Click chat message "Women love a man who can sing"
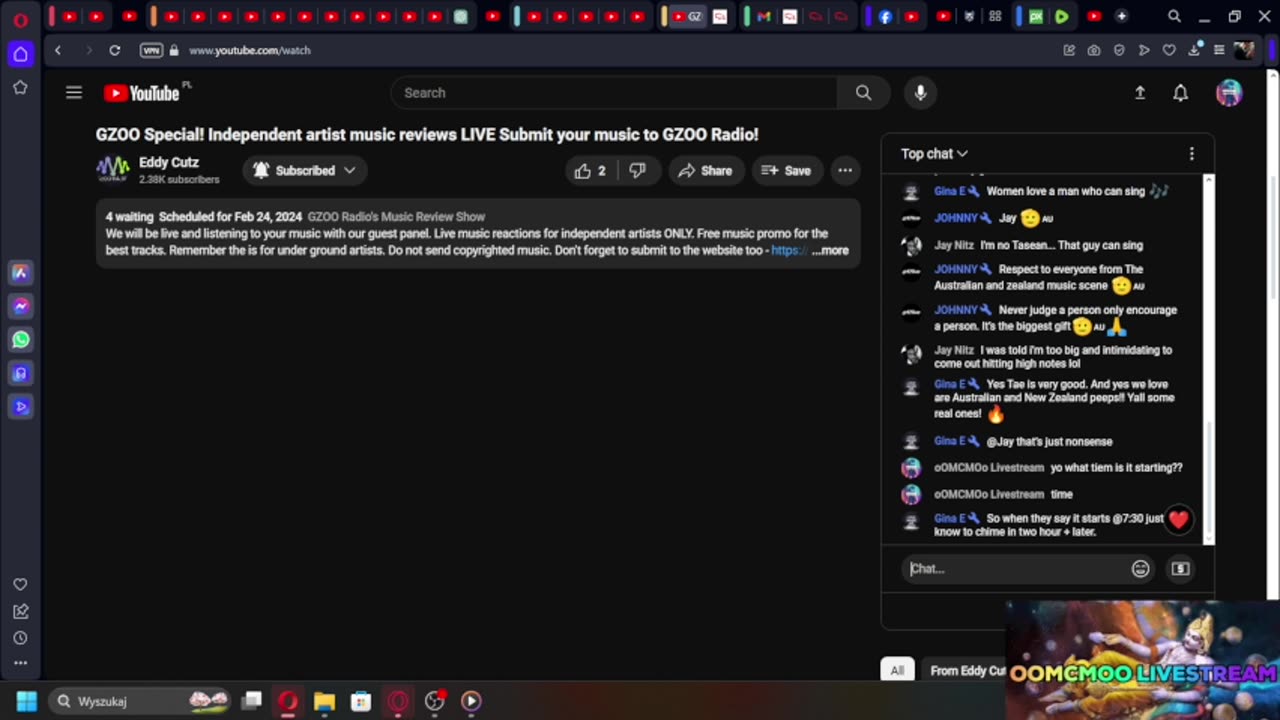 [x=1065, y=191]
